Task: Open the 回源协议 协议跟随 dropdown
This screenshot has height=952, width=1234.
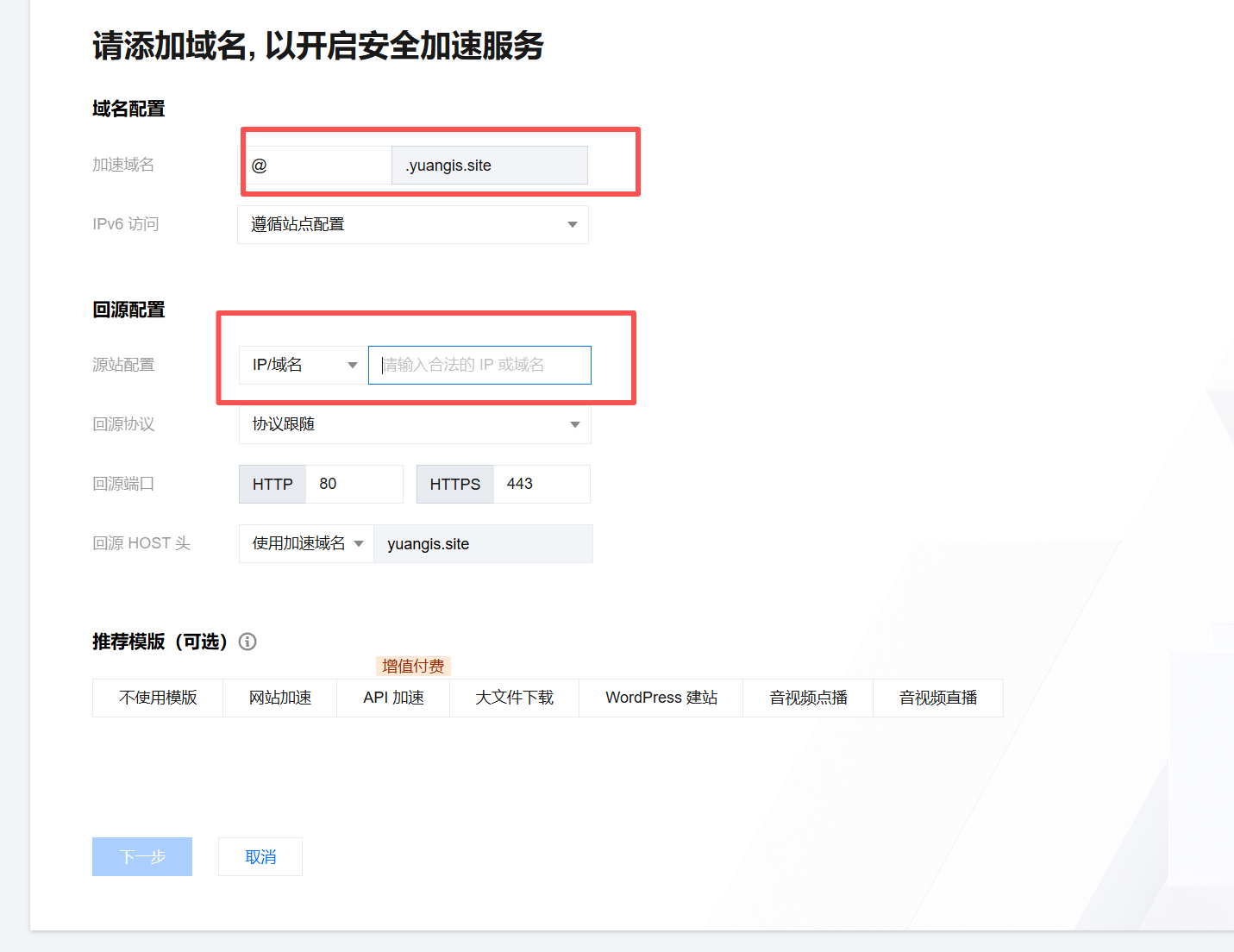Action: (x=415, y=424)
